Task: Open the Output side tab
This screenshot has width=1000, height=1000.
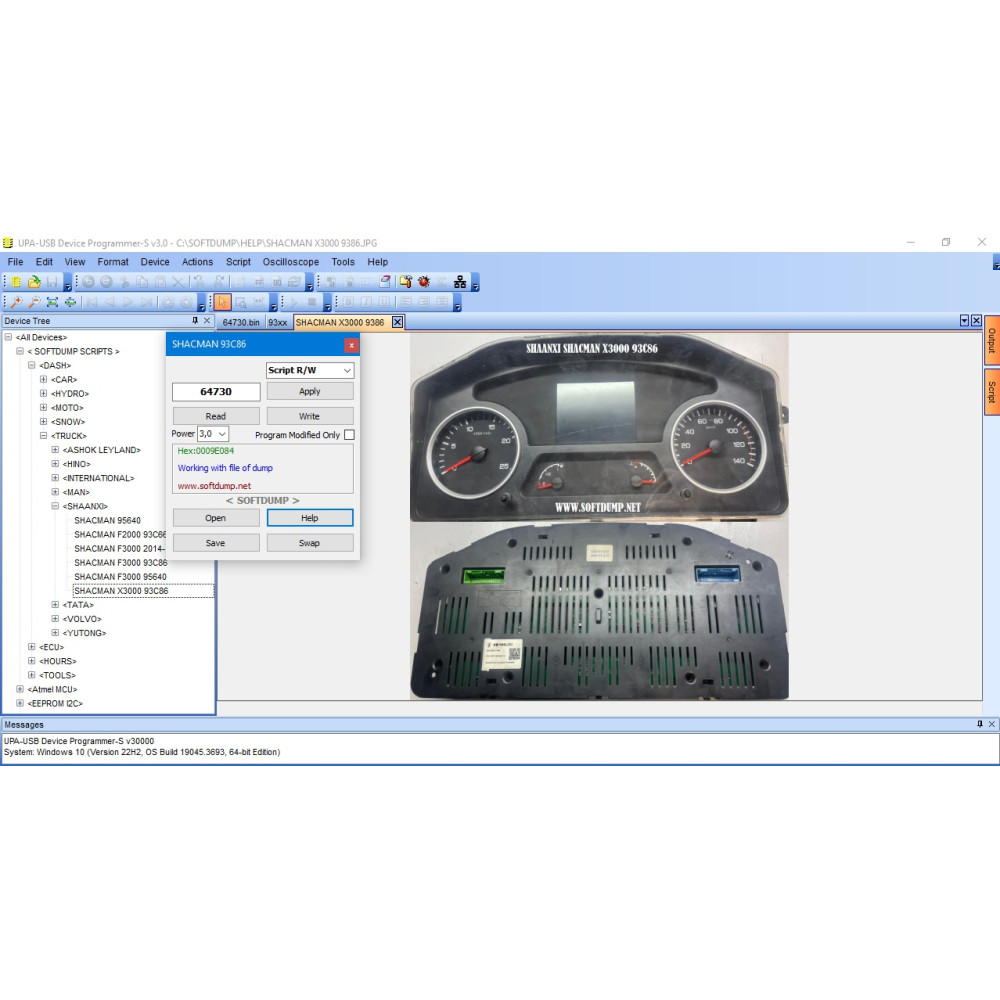Action: click(x=992, y=341)
